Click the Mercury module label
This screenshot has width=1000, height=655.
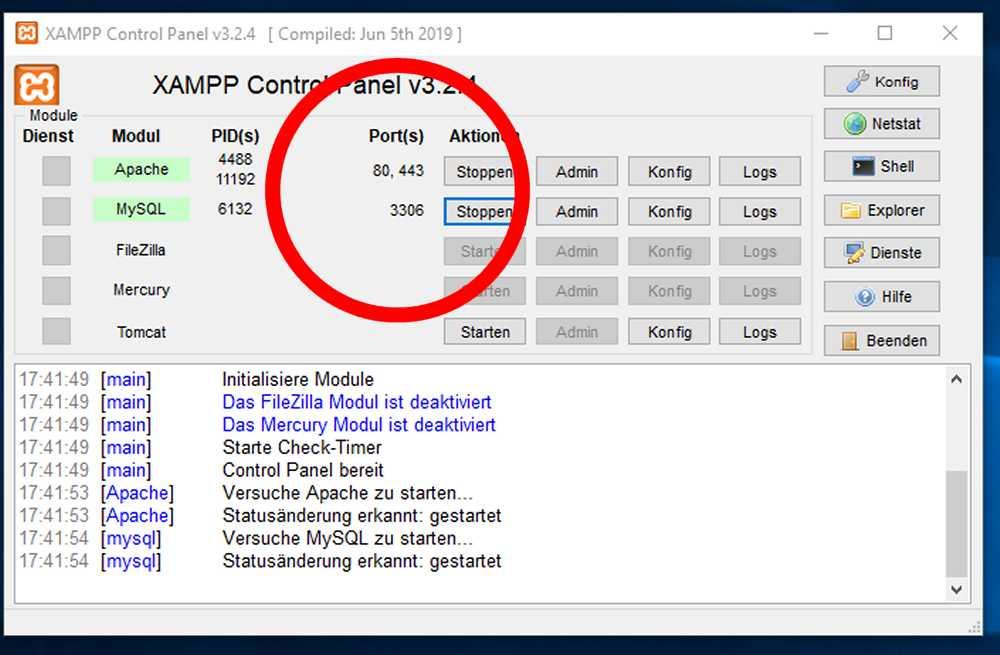pyautogui.click(x=141, y=290)
